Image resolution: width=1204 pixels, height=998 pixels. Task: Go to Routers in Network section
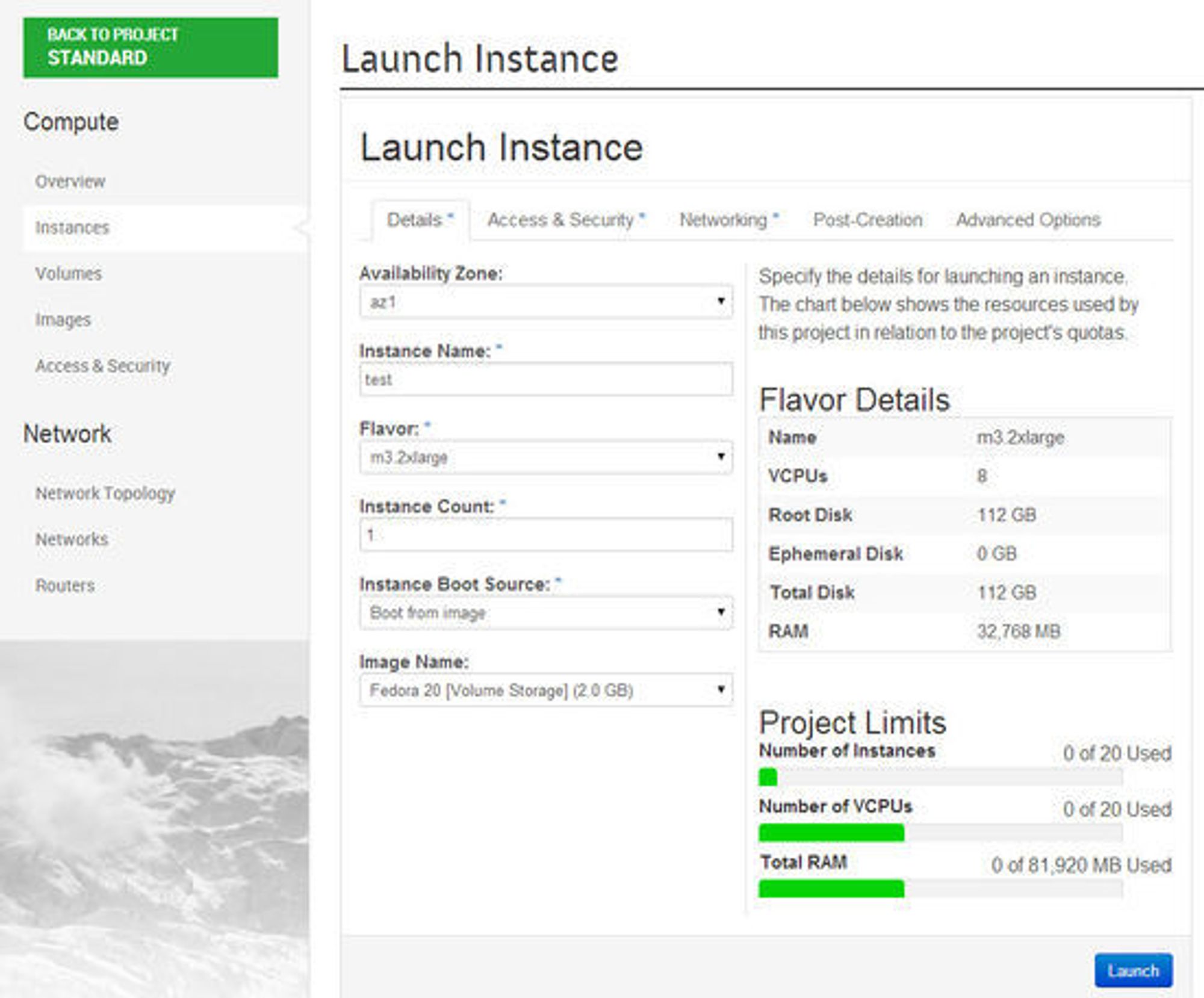pyautogui.click(x=65, y=585)
